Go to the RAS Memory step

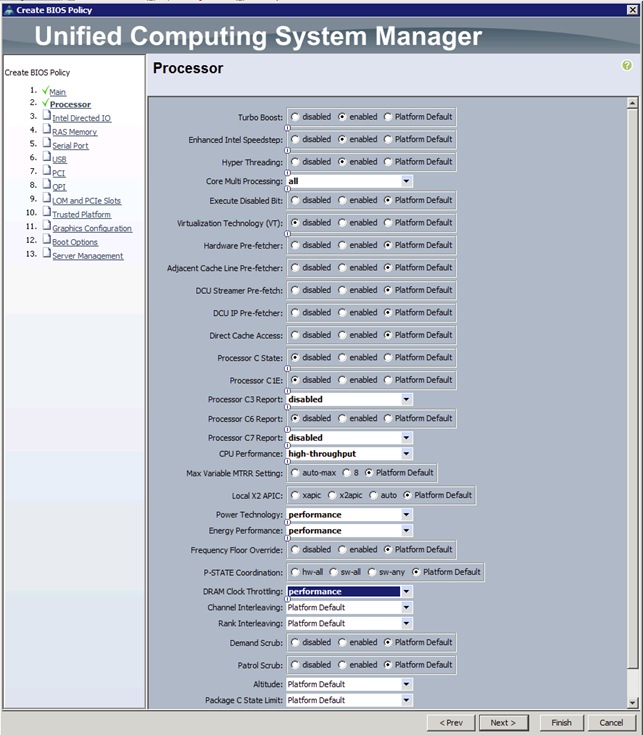[x=75, y=132]
